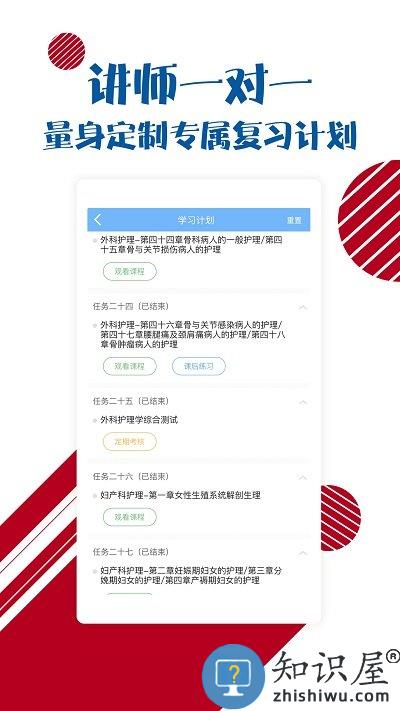Start the 课后练习 exercise
Image resolution: width=400 pixels, height=711 pixels.
[x=199, y=366]
